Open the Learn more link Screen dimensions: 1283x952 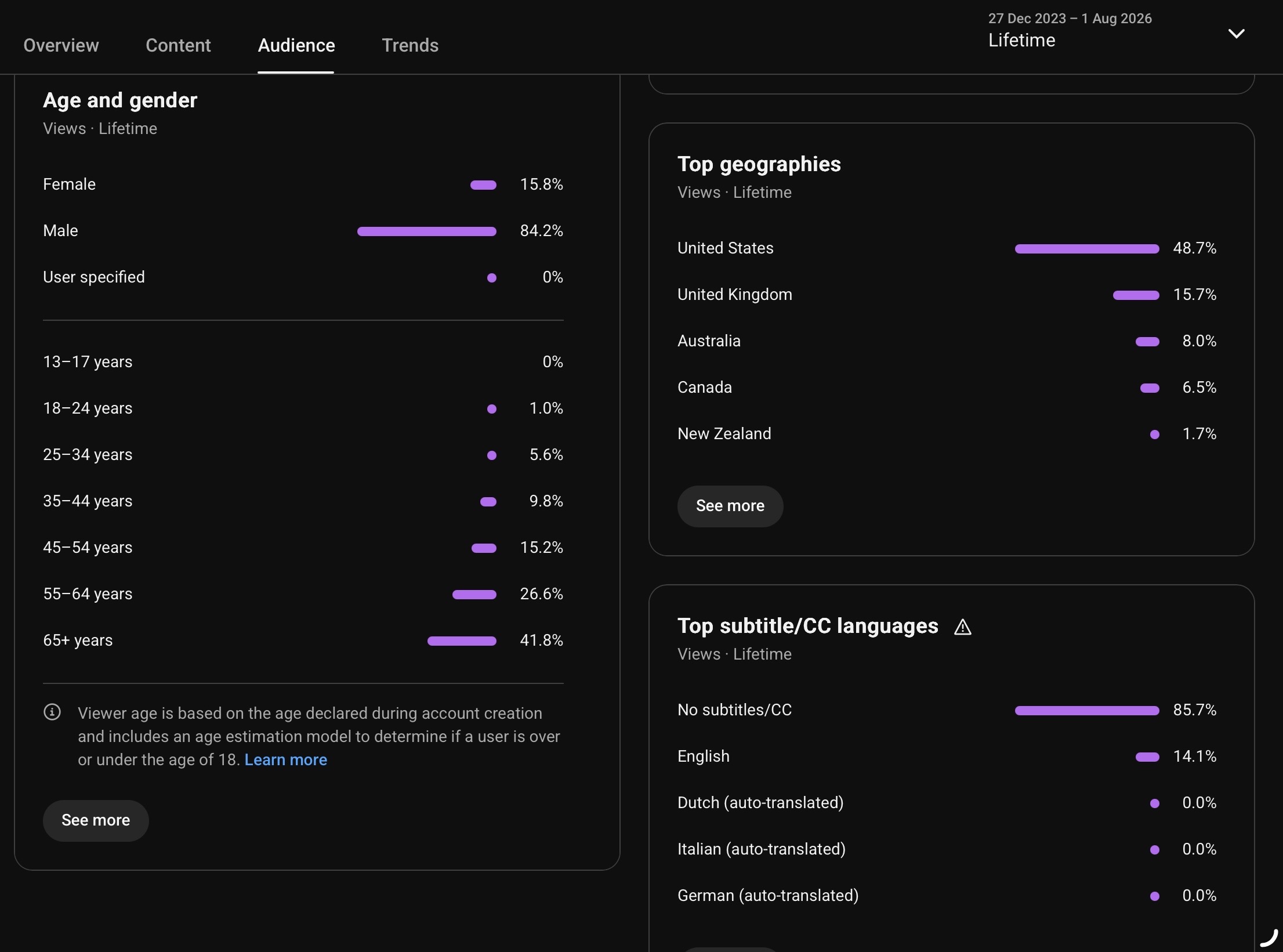[x=285, y=759]
